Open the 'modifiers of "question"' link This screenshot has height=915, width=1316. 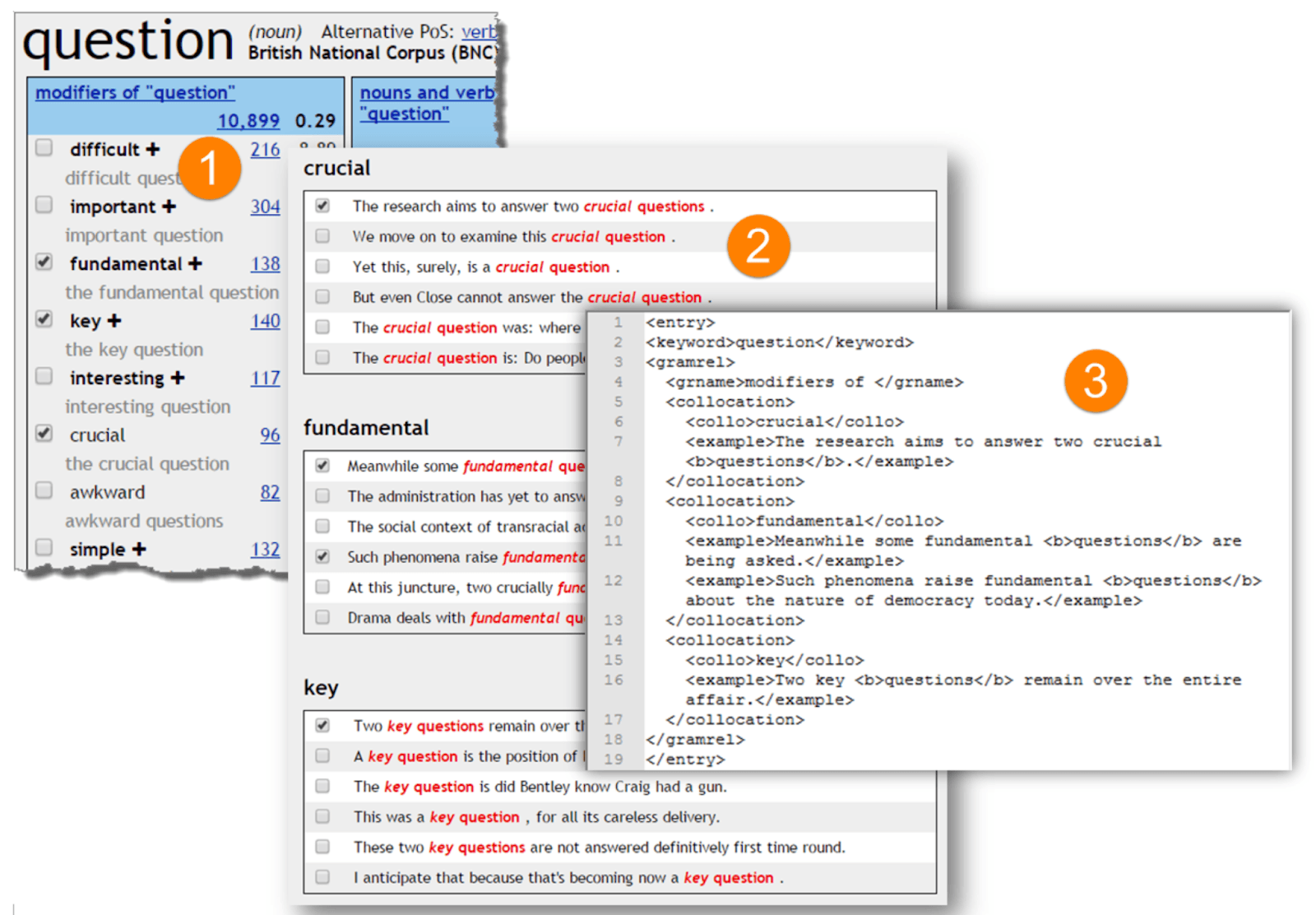click(135, 92)
